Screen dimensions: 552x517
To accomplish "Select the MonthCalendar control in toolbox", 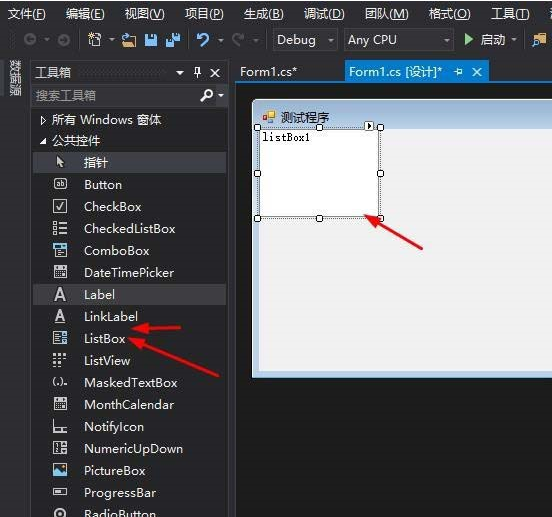I will point(130,404).
